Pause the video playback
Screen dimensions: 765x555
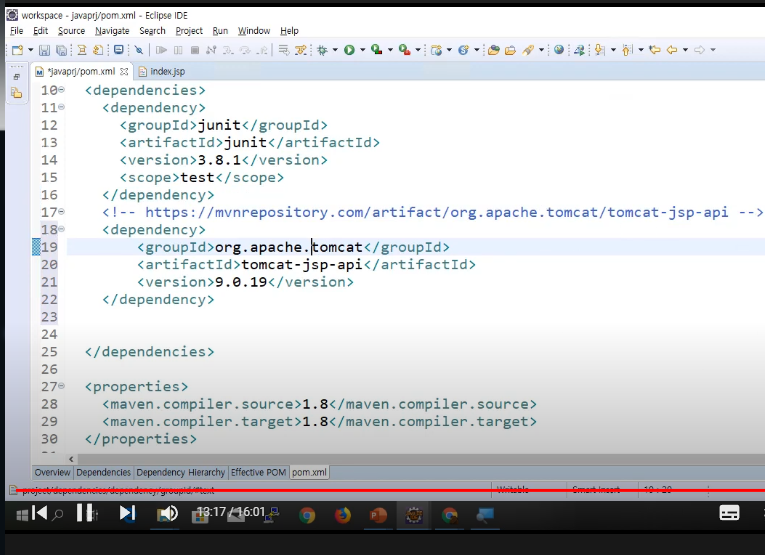84,513
